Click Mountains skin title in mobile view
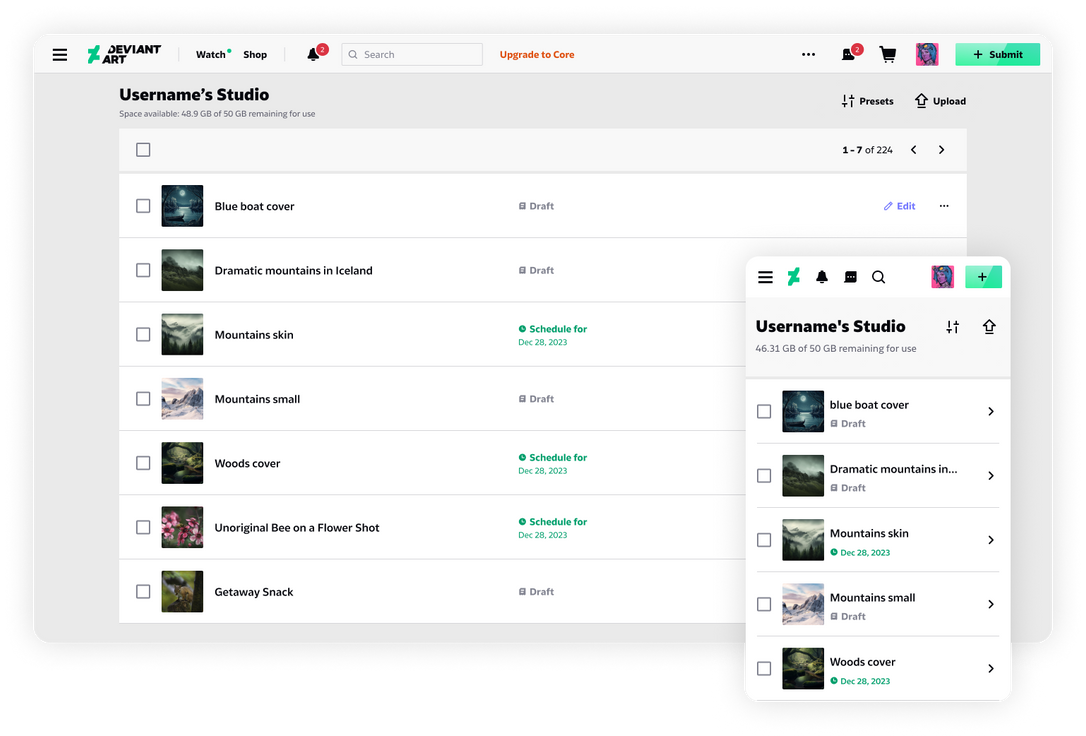The height and width of the screenshot is (736, 1086). click(869, 533)
